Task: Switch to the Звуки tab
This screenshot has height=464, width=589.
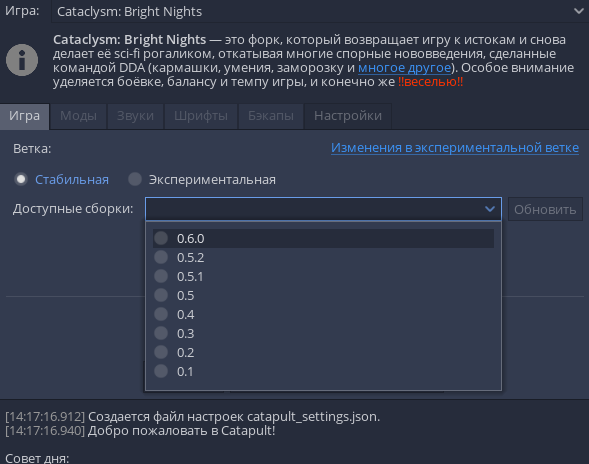Action: (135, 116)
